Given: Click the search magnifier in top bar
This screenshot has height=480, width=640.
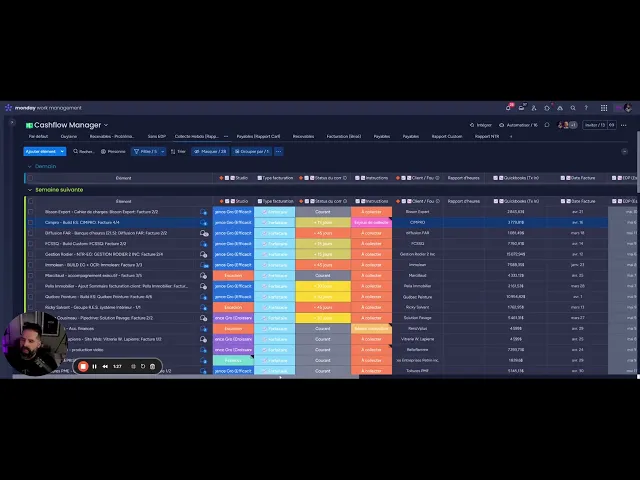Looking at the screenshot, I should point(573,108).
